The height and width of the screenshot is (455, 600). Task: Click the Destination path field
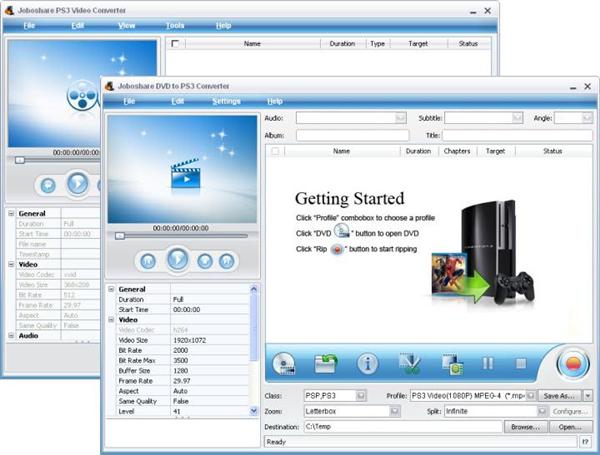point(403,426)
